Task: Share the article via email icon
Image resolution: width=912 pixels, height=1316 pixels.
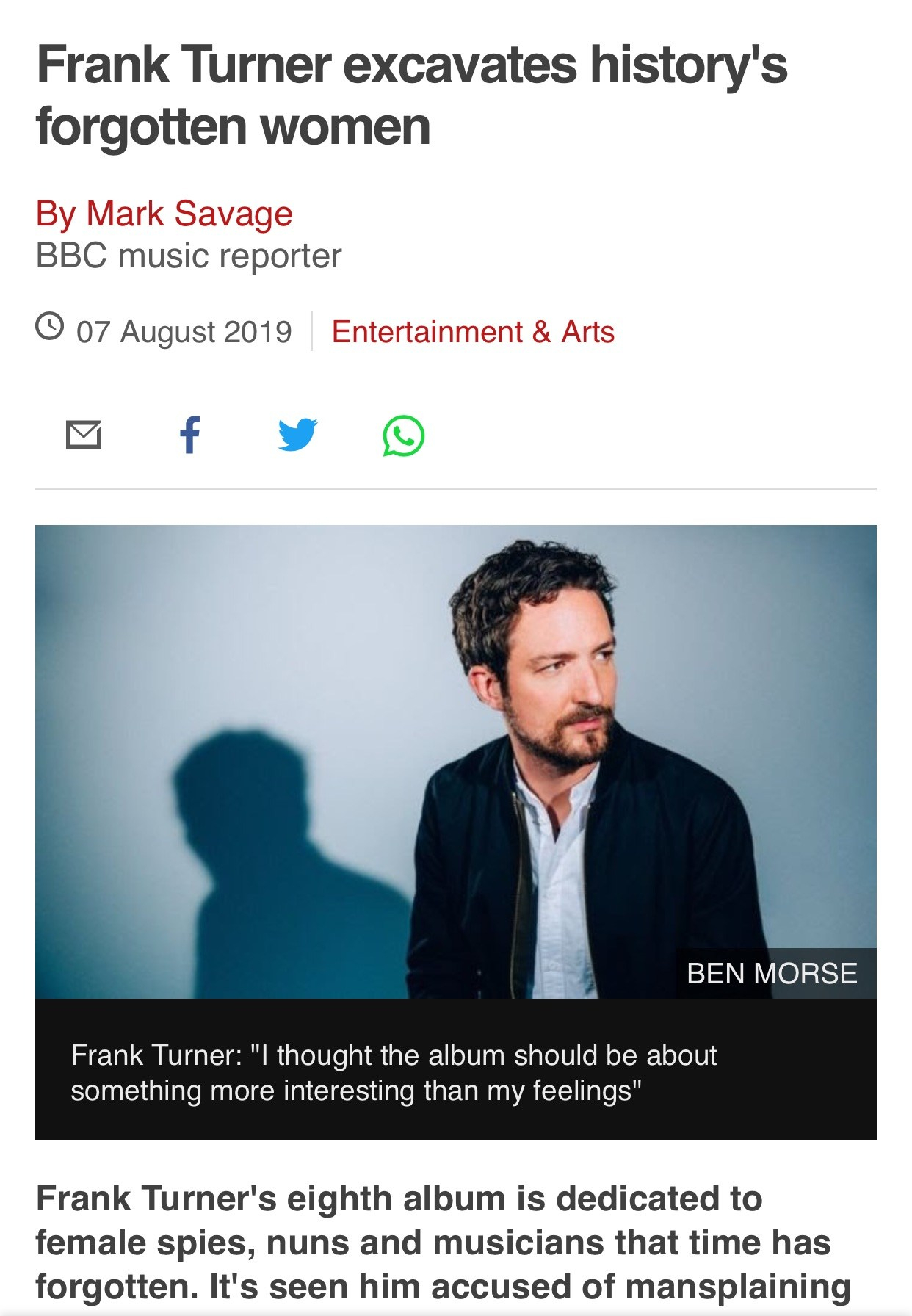Action: (84, 435)
